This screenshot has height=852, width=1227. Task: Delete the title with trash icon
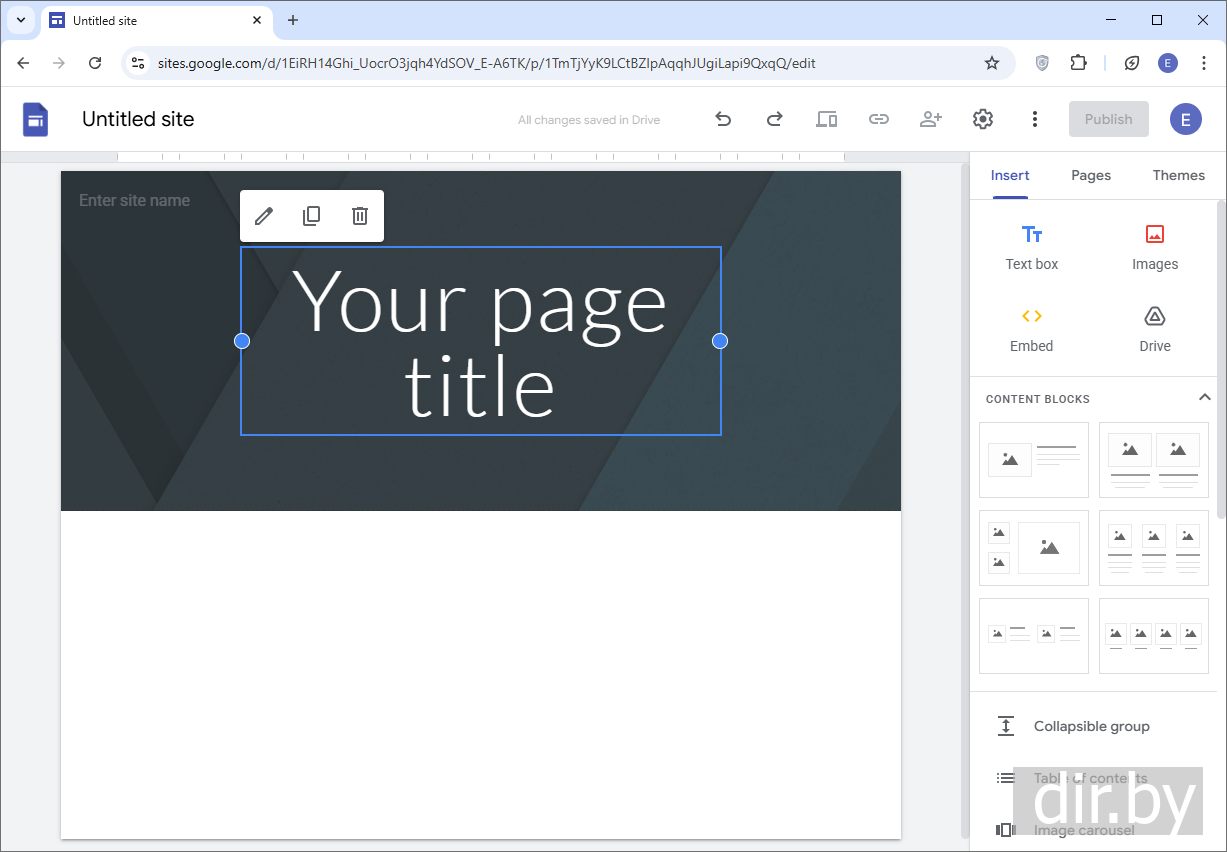(x=360, y=216)
